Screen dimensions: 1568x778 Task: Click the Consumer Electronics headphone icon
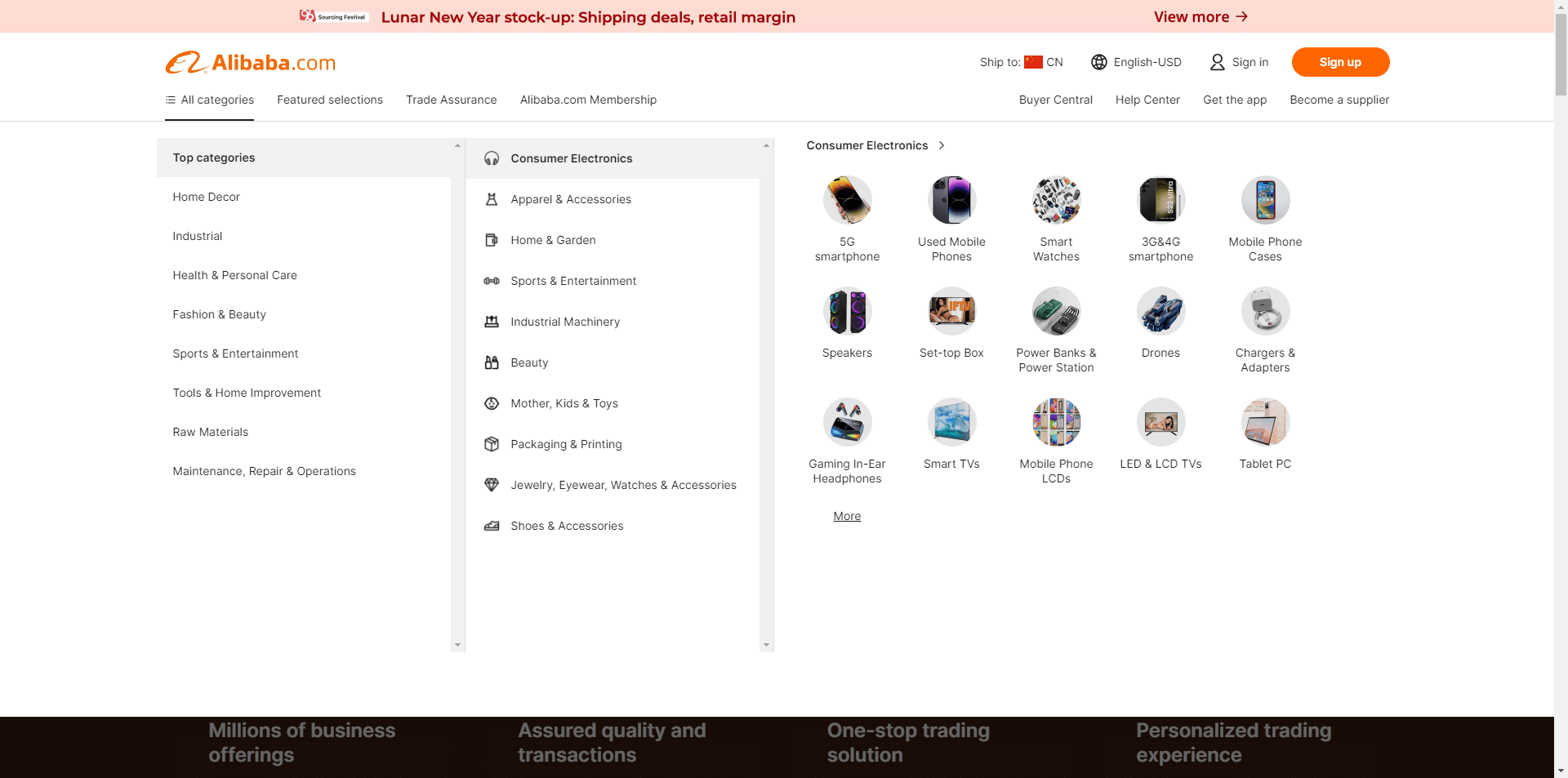pyautogui.click(x=492, y=158)
